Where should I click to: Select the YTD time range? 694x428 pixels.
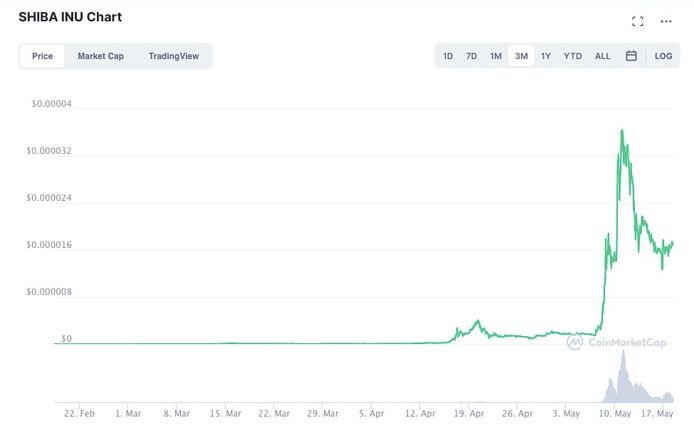pyautogui.click(x=572, y=56)
